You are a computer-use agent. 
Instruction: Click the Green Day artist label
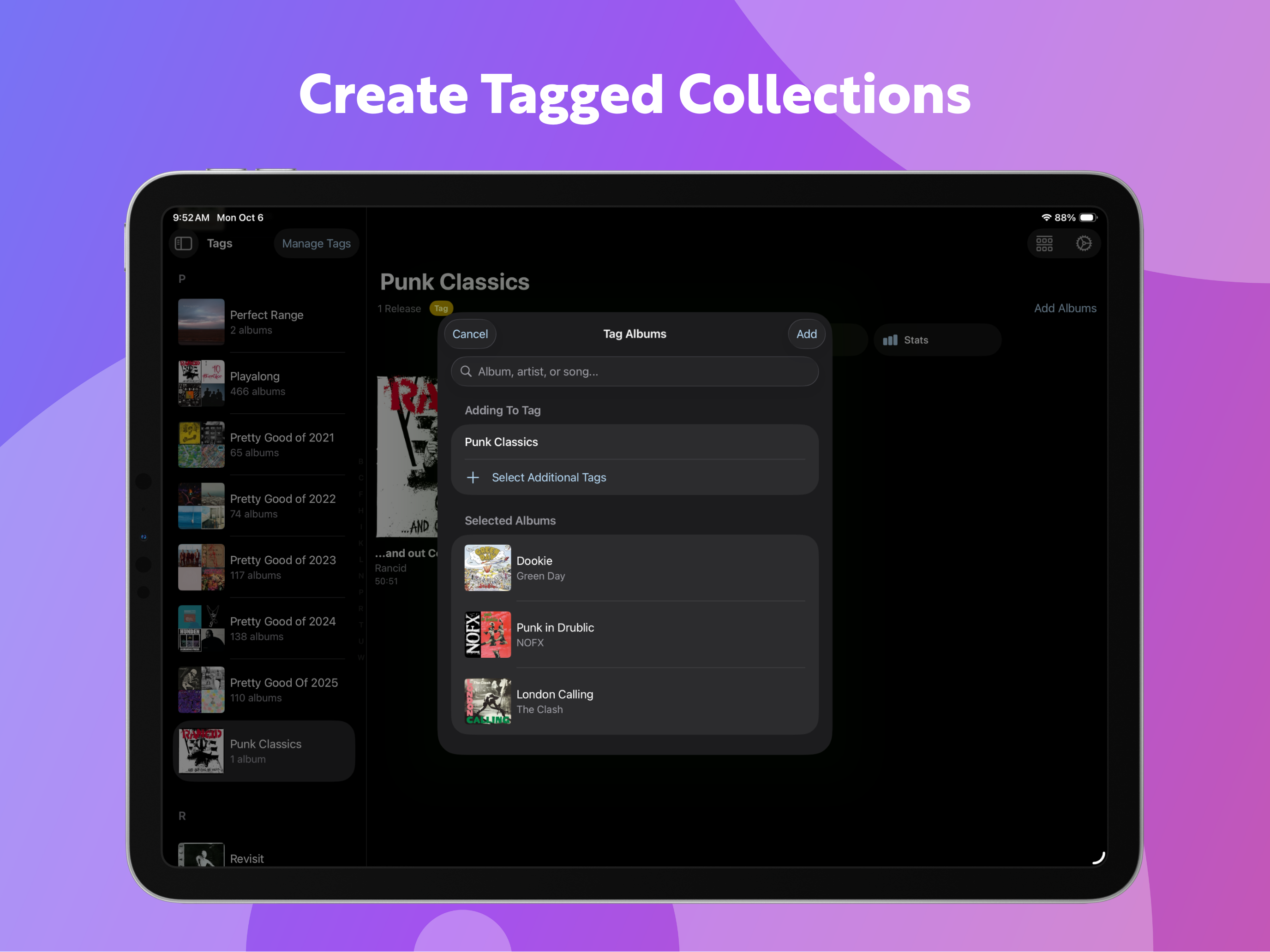(541, 576)
